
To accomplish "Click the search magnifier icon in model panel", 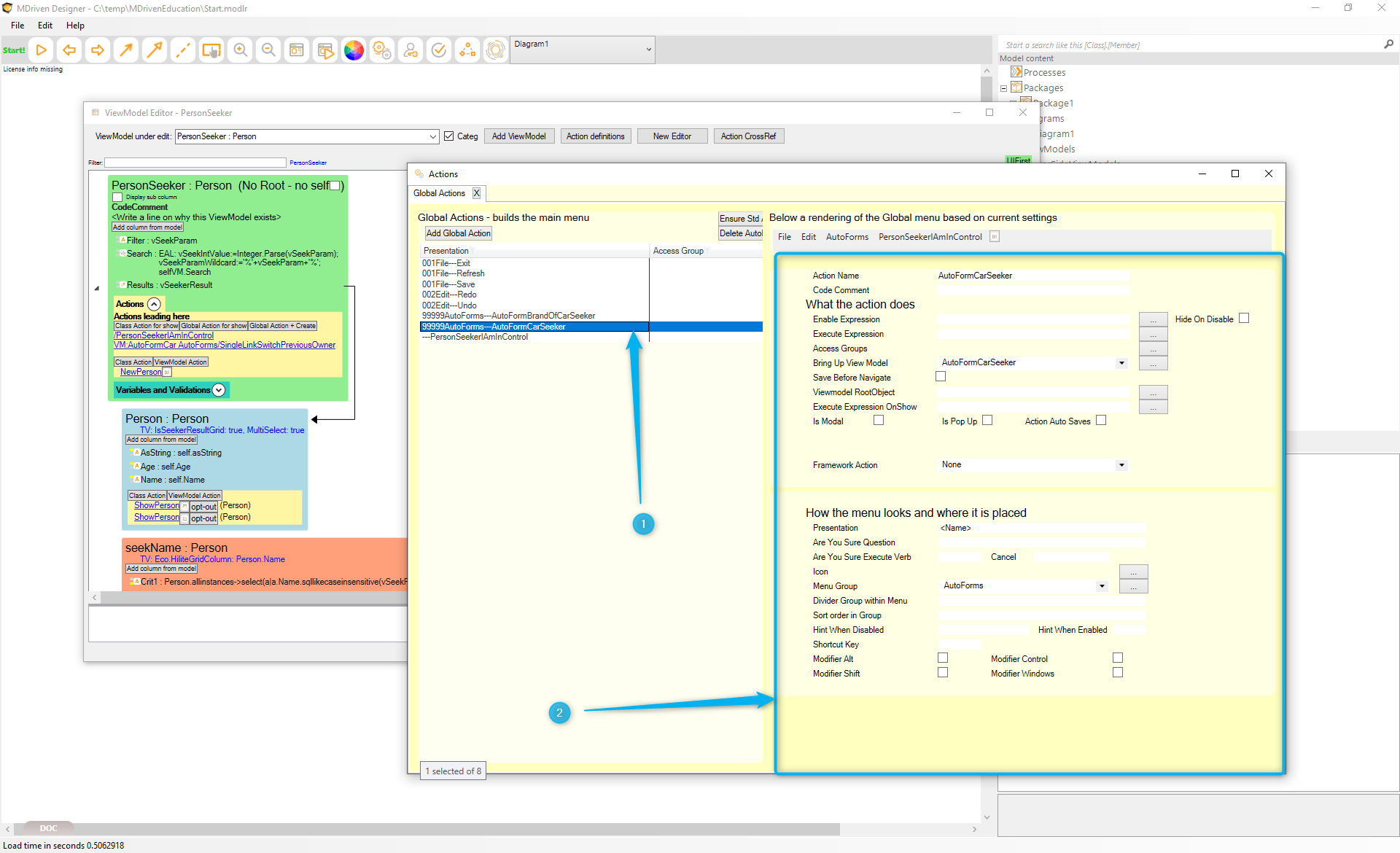I will (x=1388, y=44).
